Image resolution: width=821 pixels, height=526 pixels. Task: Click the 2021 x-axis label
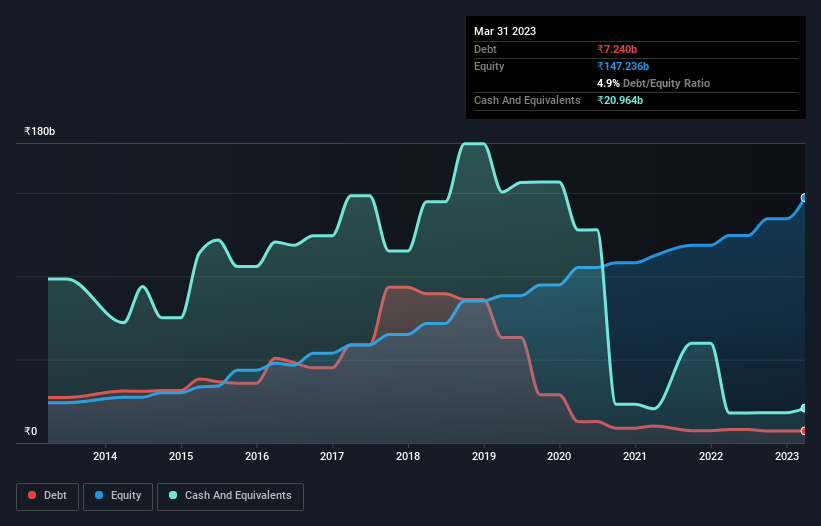pyautogui.click(x=635, y=456)
